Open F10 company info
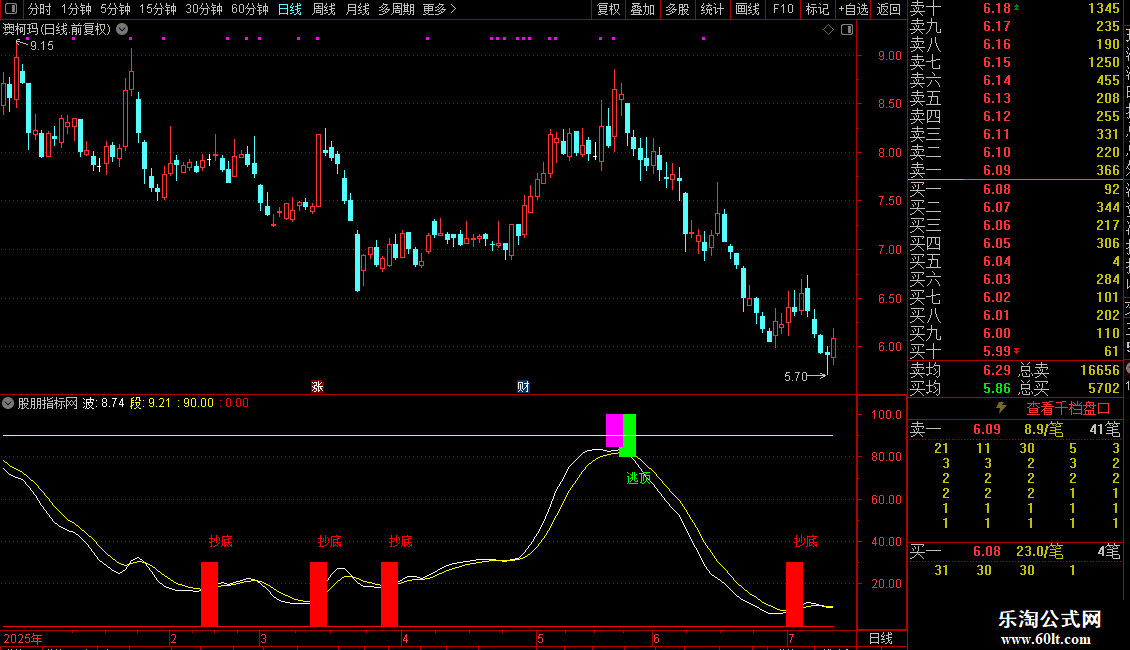This screenshot has height=650, width=1130. pyautogui.click(x=783, y=9)
